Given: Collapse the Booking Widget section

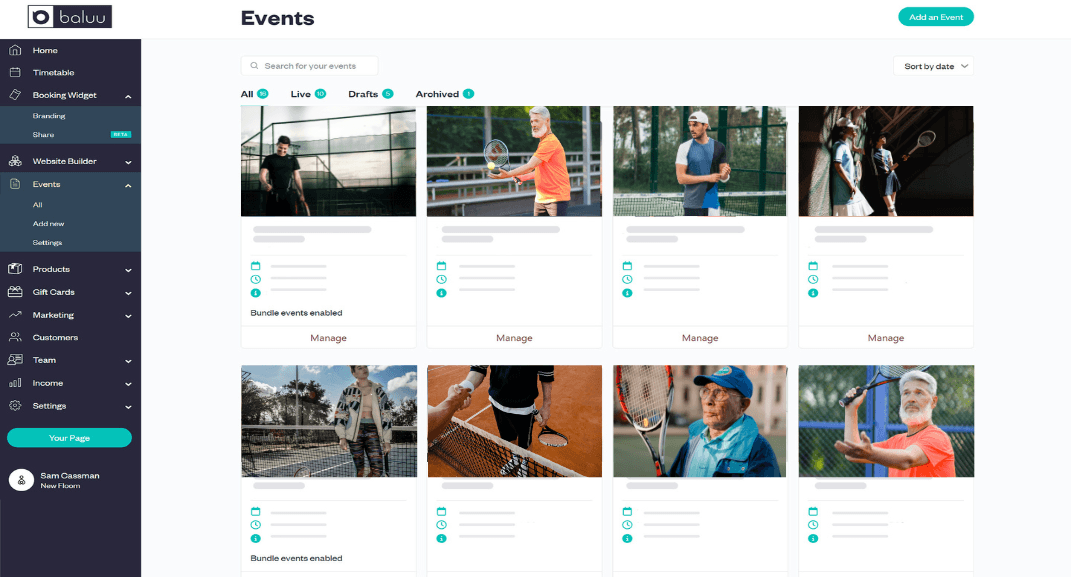Looking at the screenshot, I should [x=128, y=96].
